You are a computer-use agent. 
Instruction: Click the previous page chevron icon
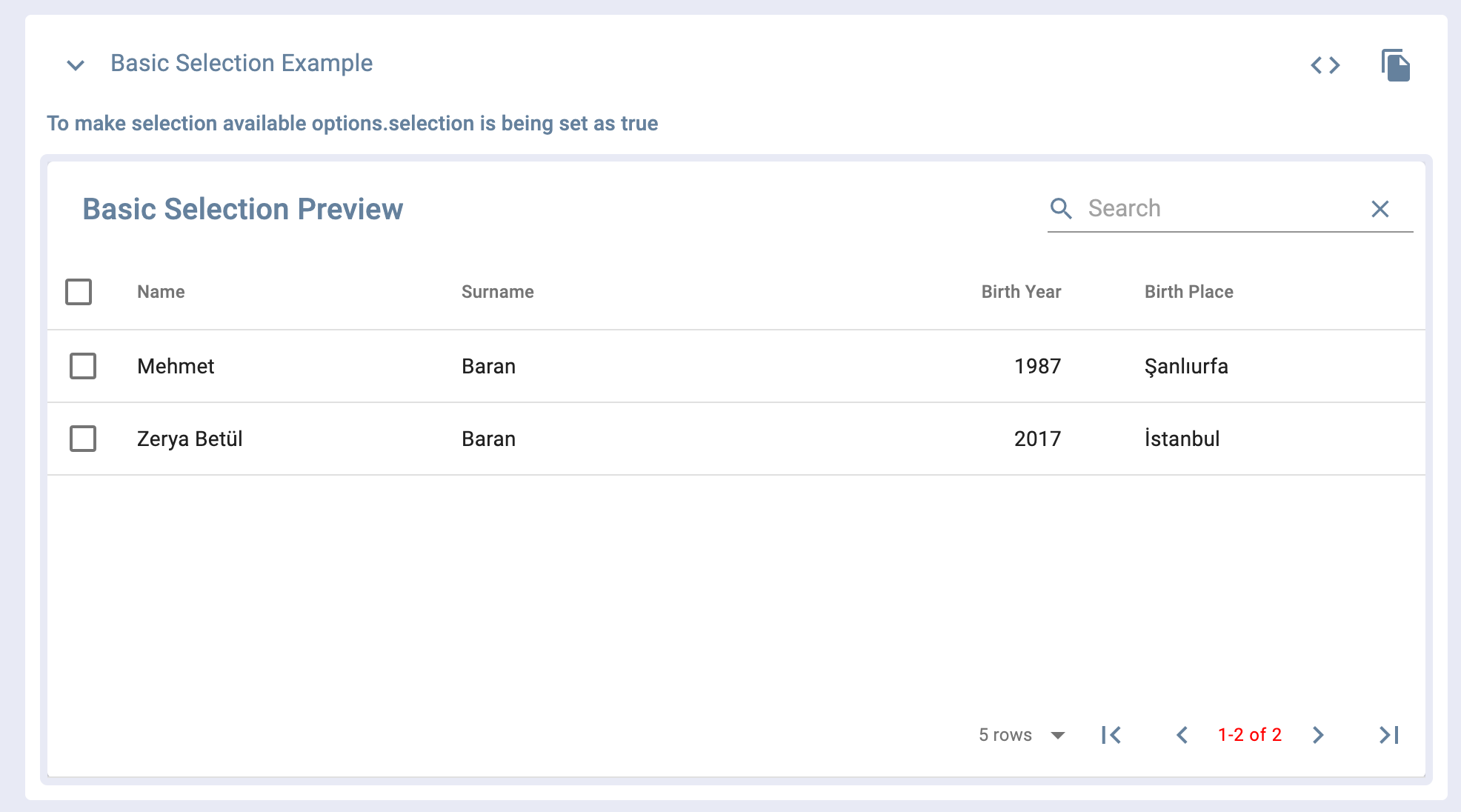pos(1184,735)
